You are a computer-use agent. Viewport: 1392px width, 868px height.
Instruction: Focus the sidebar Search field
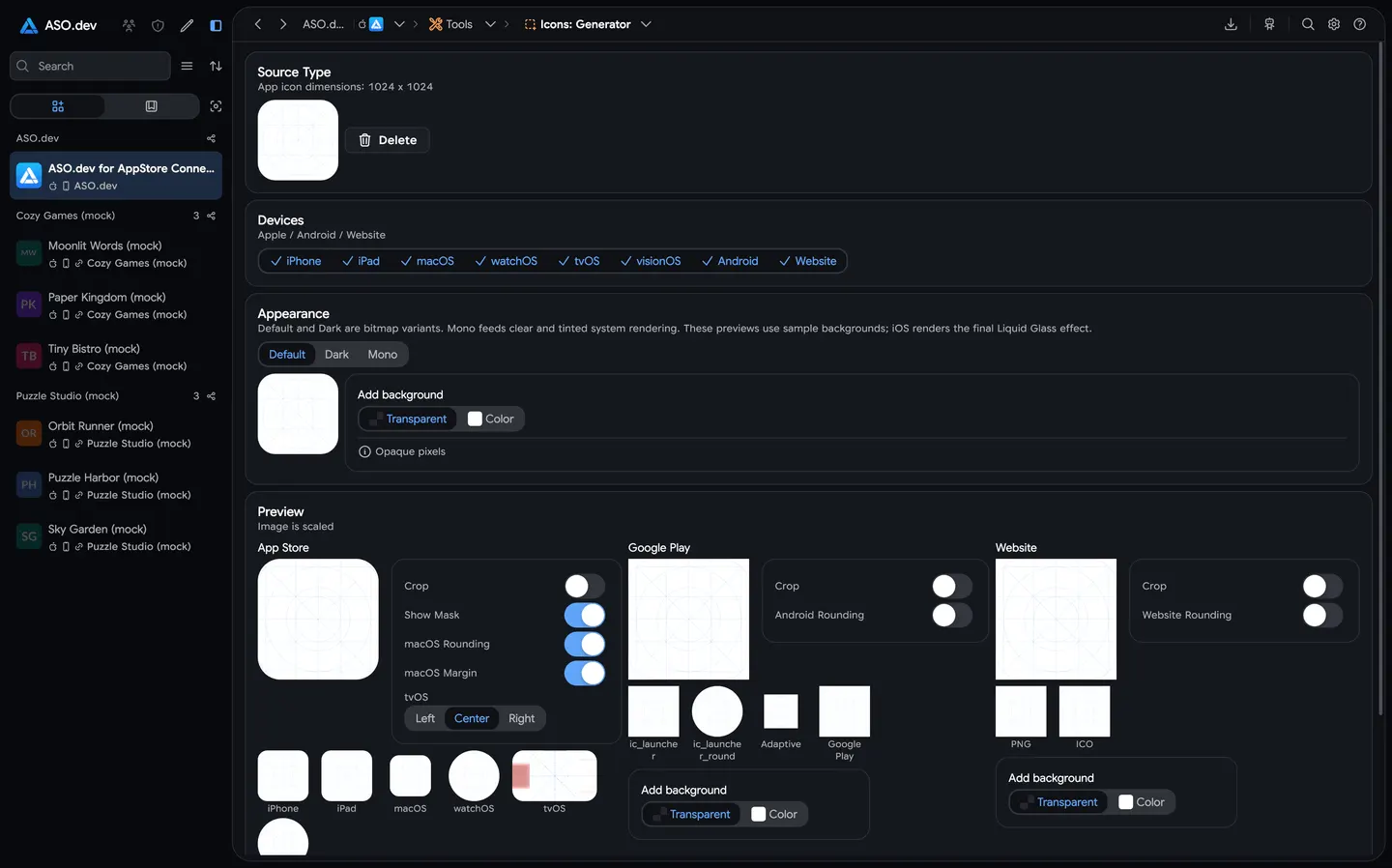coord(90,66)
